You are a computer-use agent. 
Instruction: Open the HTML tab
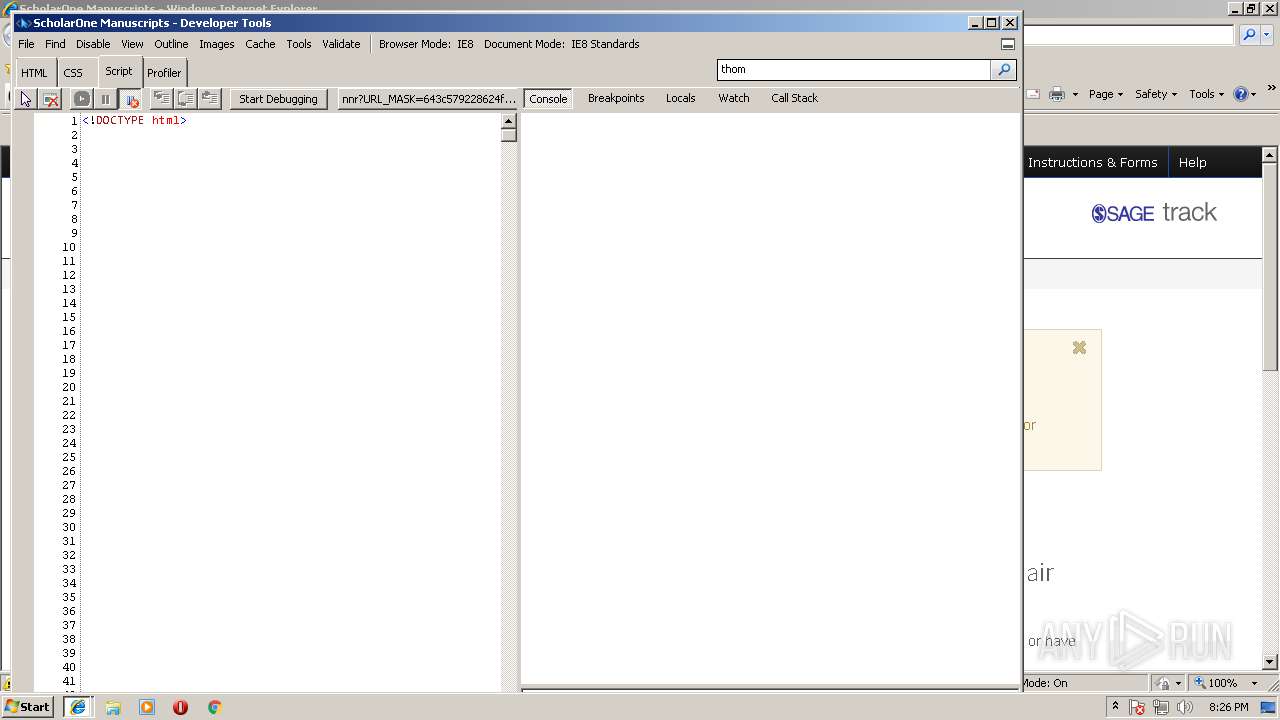tap(34, 73)
